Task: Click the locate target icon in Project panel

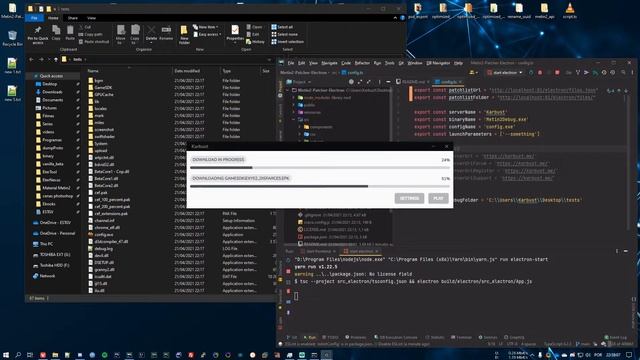Action: coord(351,82)
